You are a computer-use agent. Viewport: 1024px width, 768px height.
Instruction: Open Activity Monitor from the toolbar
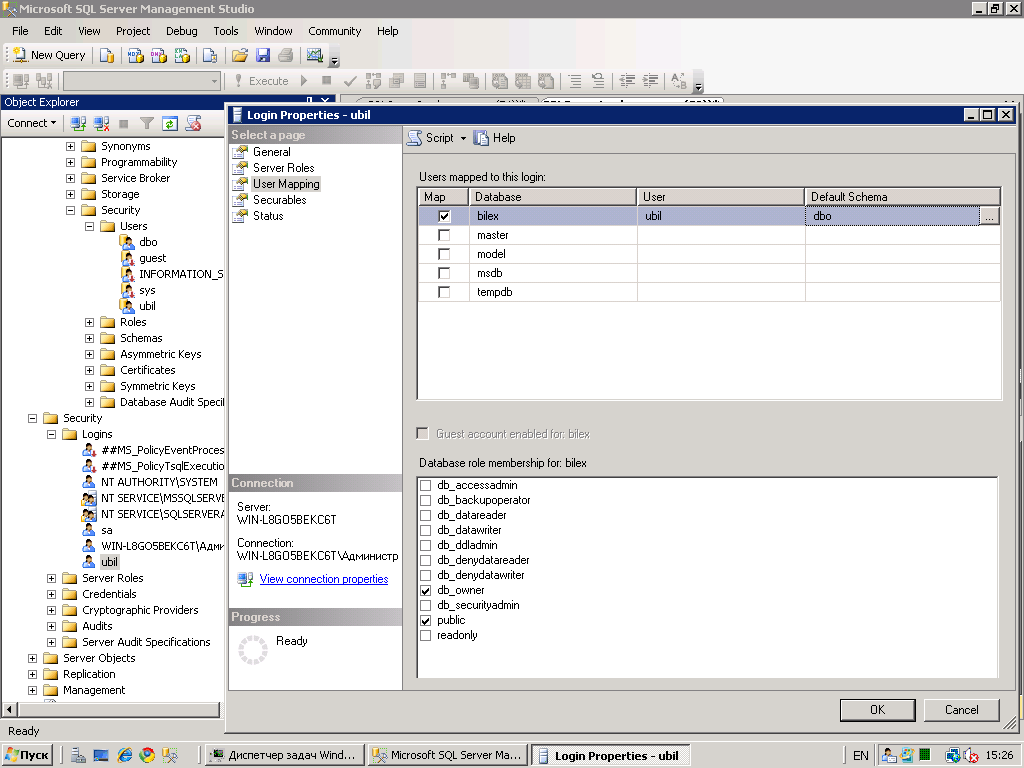point(315,56)
